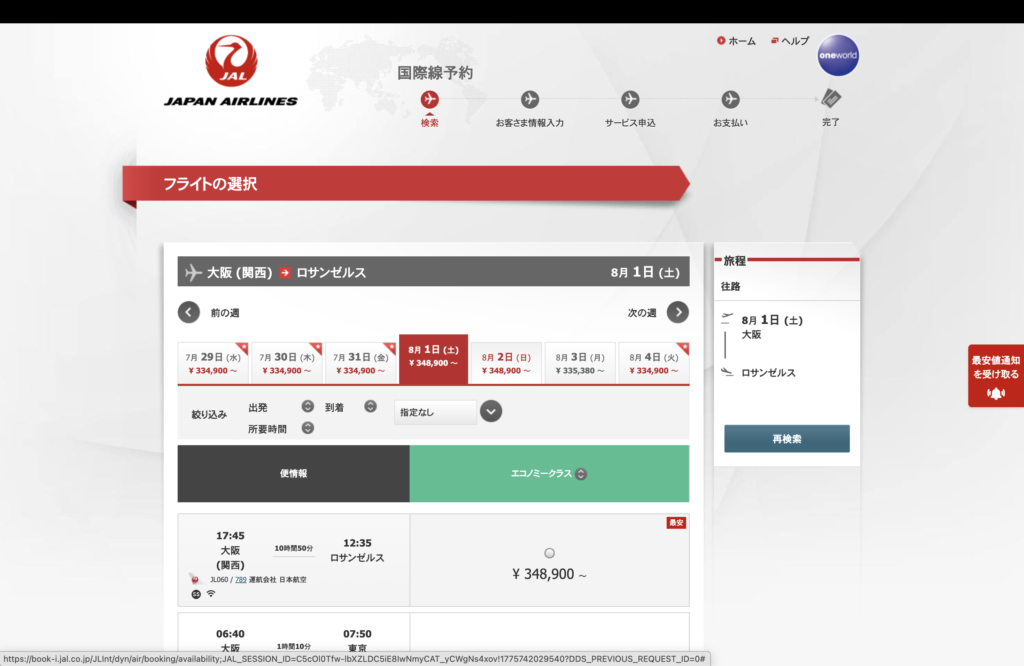Click the 完了 ticket icon
Image resolution: width=1024 pixels, height=666 pixels.
831,99
